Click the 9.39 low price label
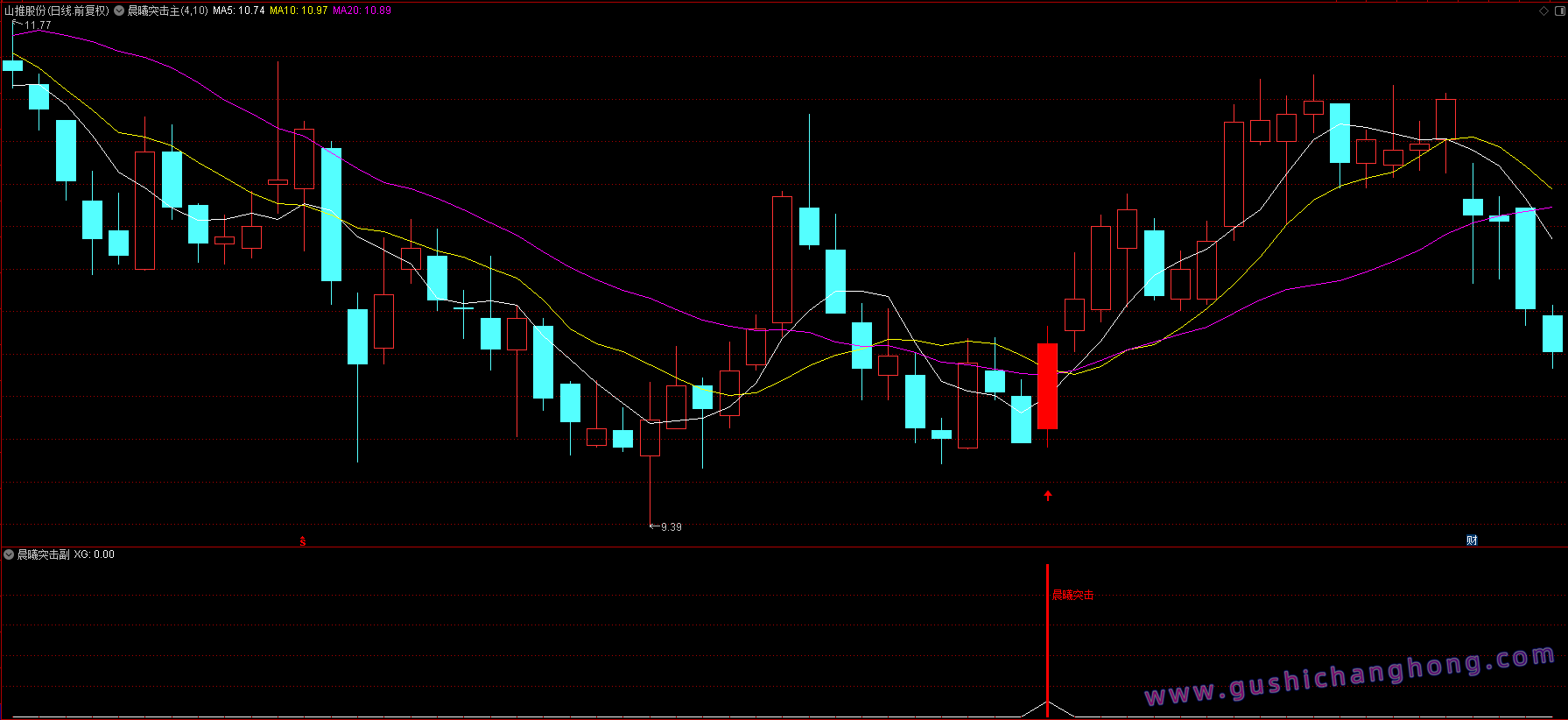1568x720 pixels. [671, 527]
